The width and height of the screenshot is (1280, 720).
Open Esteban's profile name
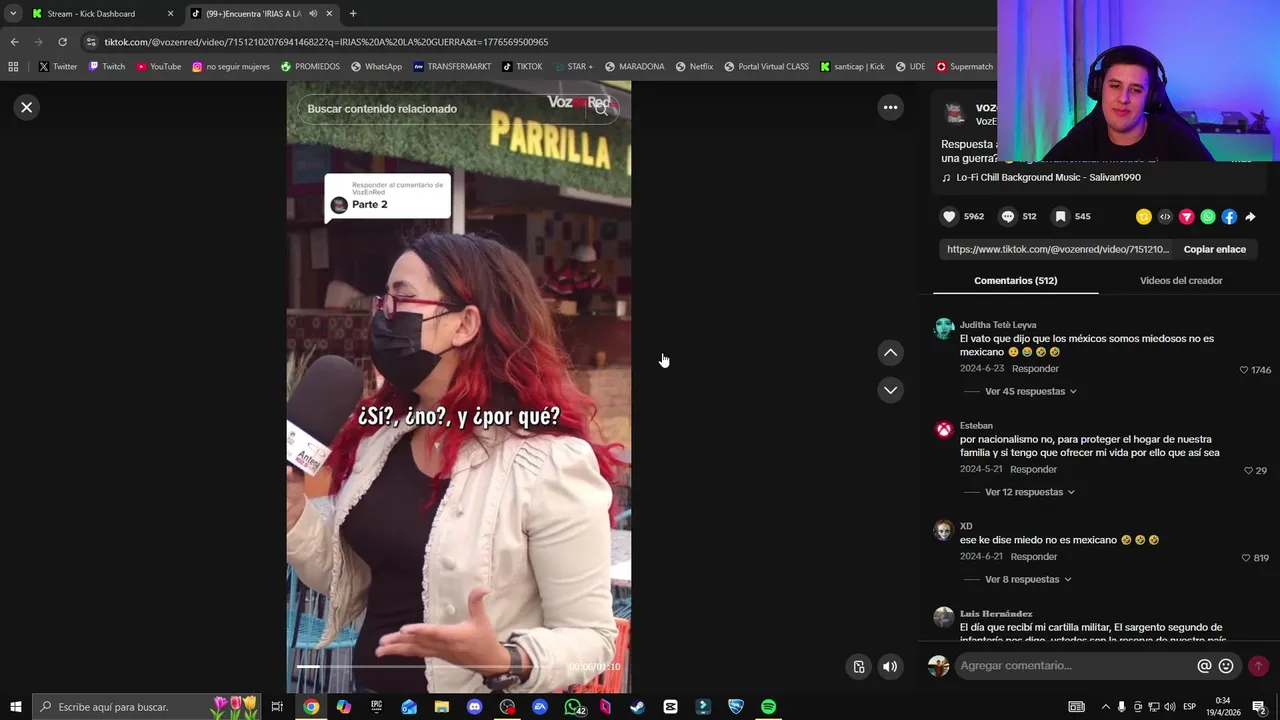click(x=976, y=425)
